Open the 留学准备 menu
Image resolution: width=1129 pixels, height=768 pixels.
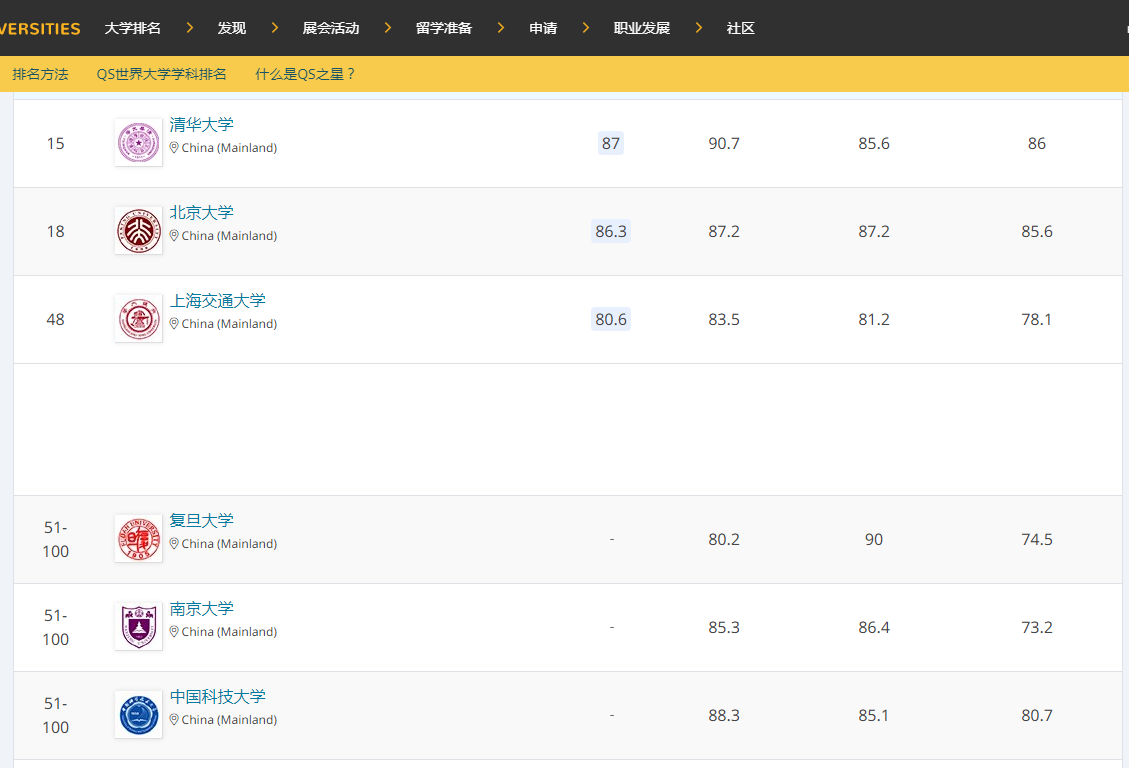coord(444,28)
